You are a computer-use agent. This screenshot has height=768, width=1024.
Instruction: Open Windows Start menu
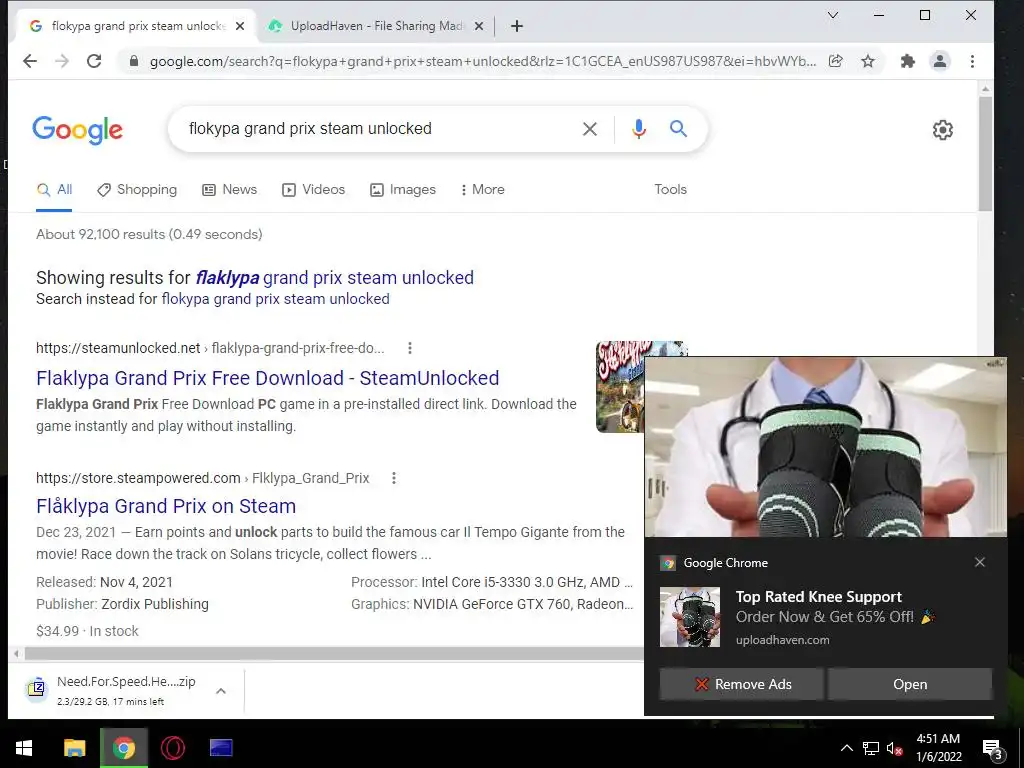click(24, 748)
